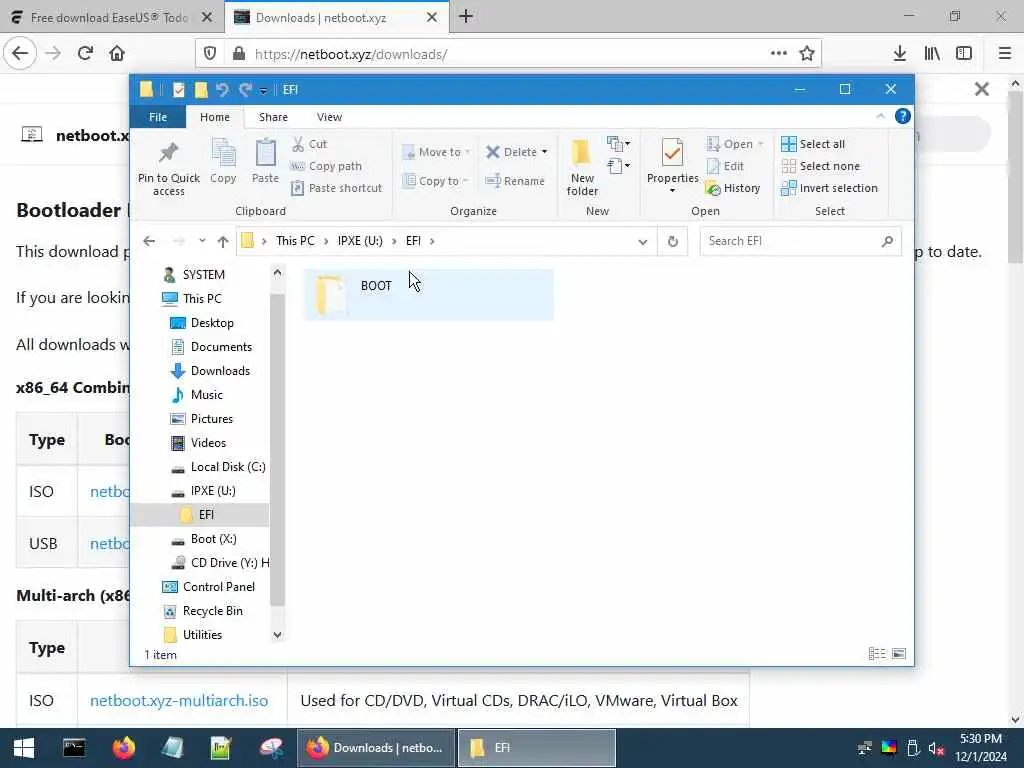
Task: Click the Open button in ribbon
Action: click(735, 144)
